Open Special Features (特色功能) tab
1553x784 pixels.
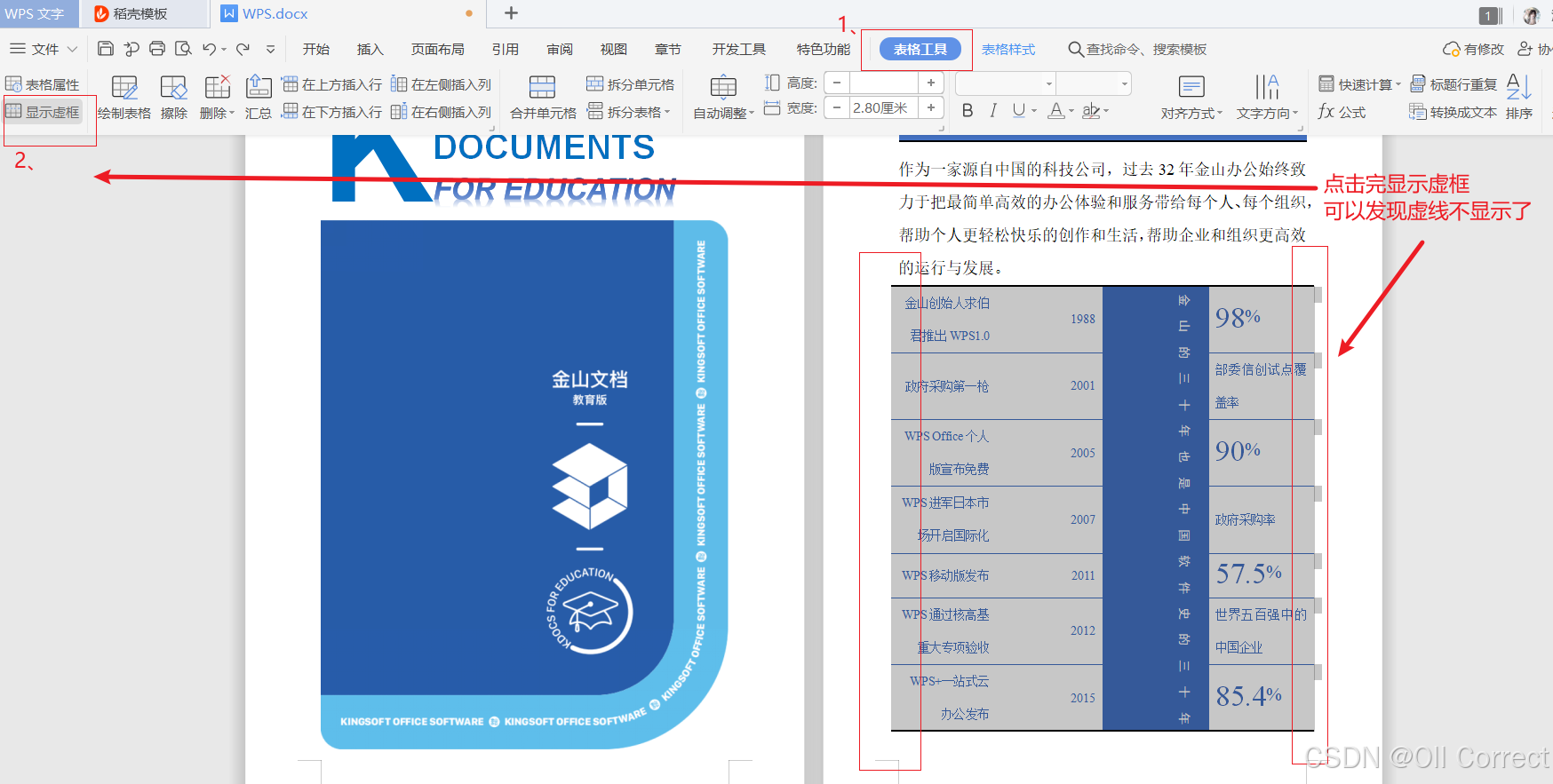(823, 49)
